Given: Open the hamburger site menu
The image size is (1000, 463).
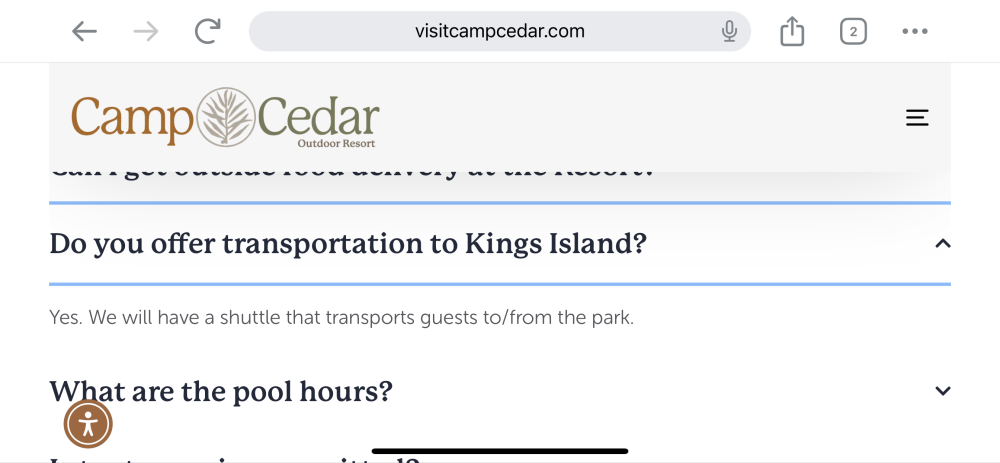Looking at the screenshot, I should 917,118.
